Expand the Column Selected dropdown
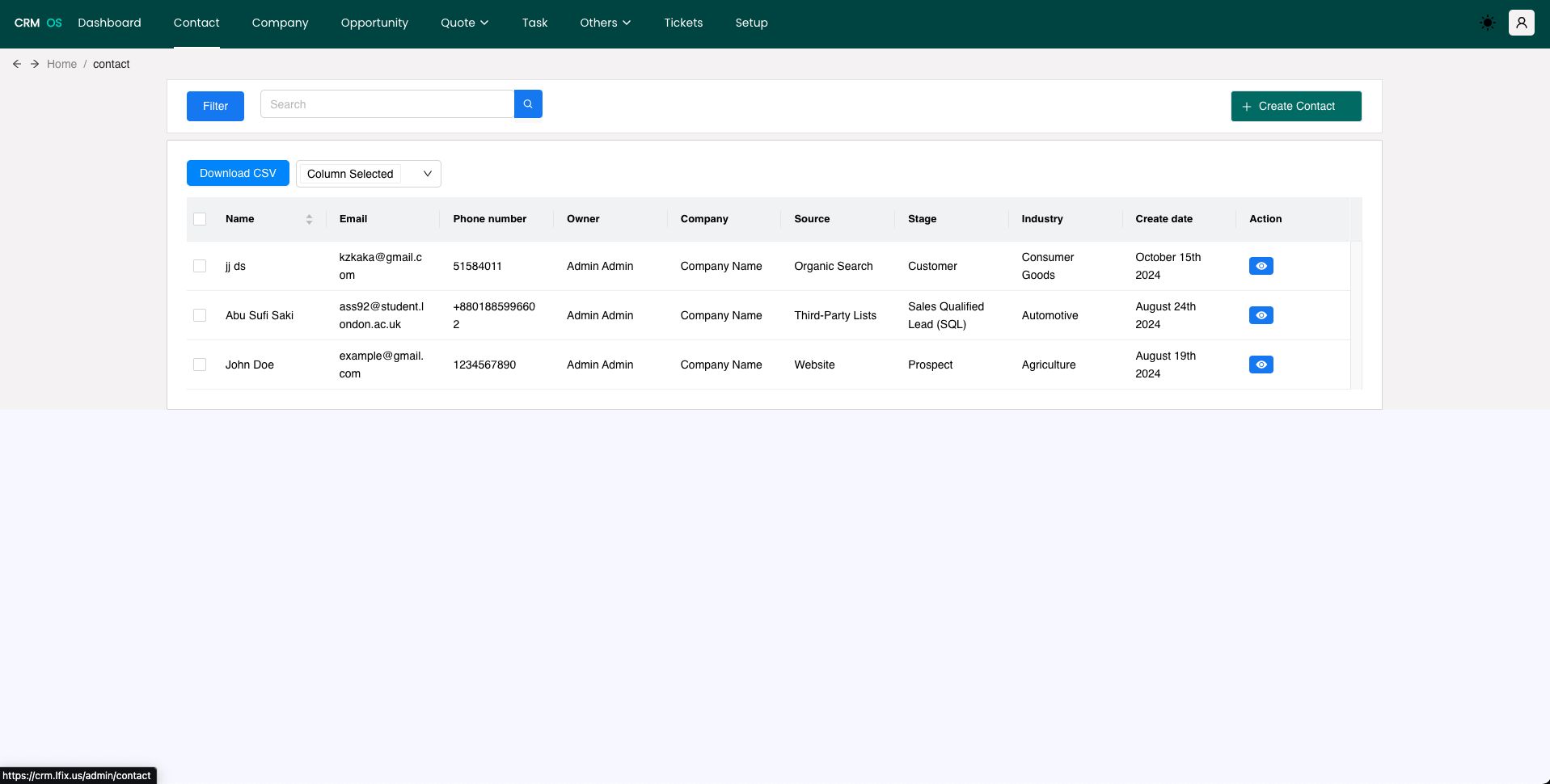This screenshot has height=784, width=1550. click(368, 174)
